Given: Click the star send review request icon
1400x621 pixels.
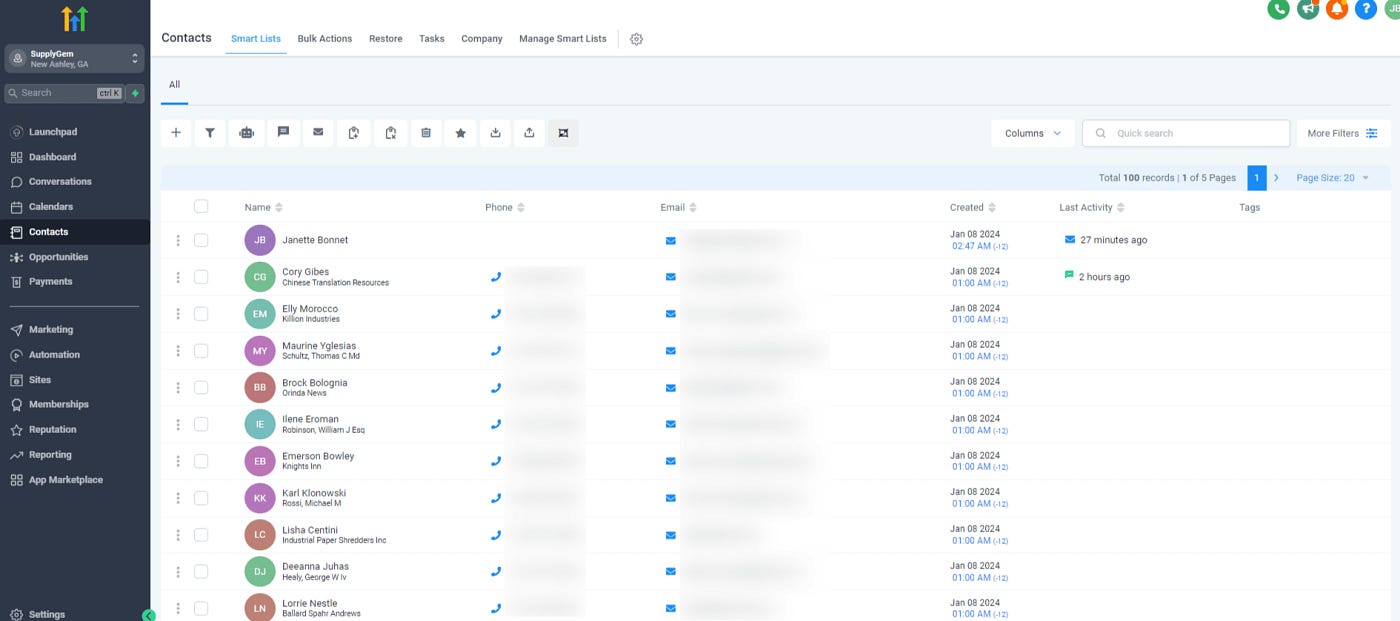Looking at the screenshot, I should click(460, 133).
